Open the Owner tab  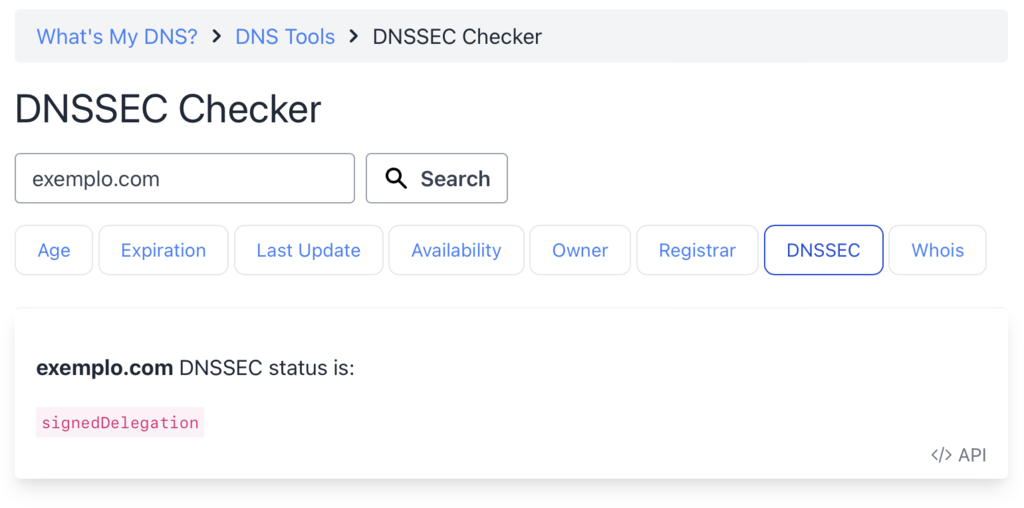580,250
